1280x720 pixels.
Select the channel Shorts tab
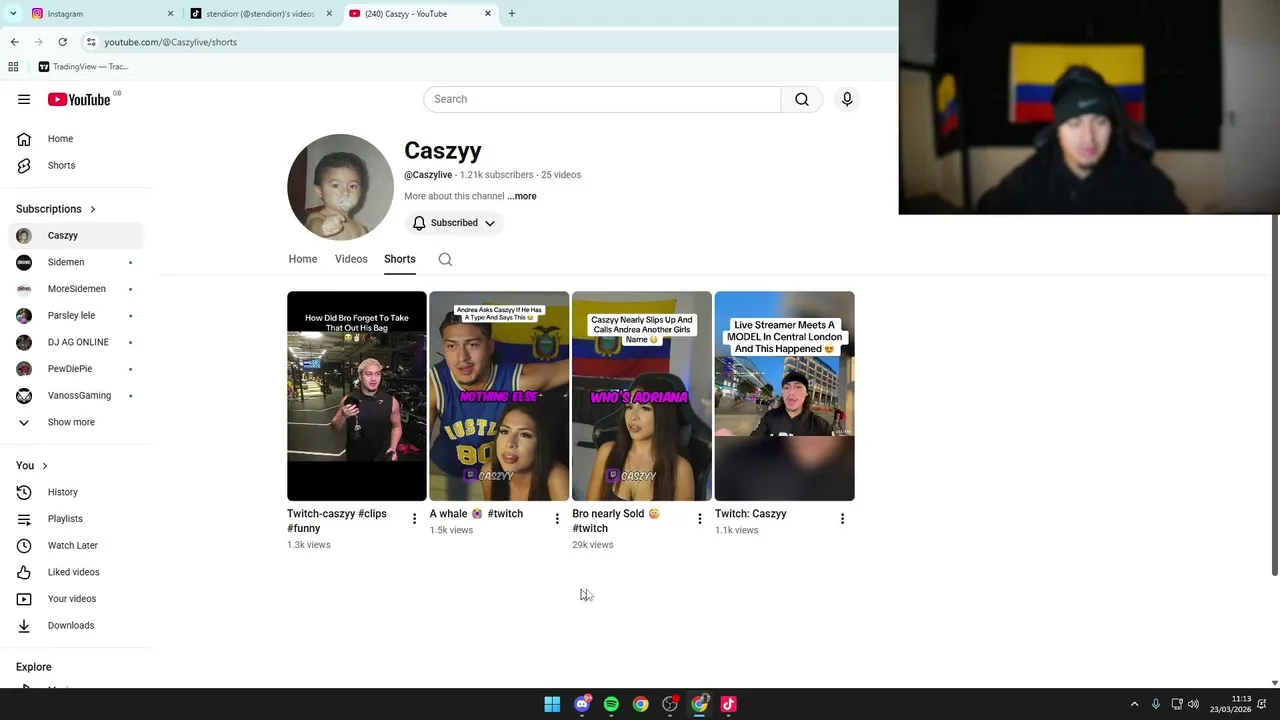[400, 259]
